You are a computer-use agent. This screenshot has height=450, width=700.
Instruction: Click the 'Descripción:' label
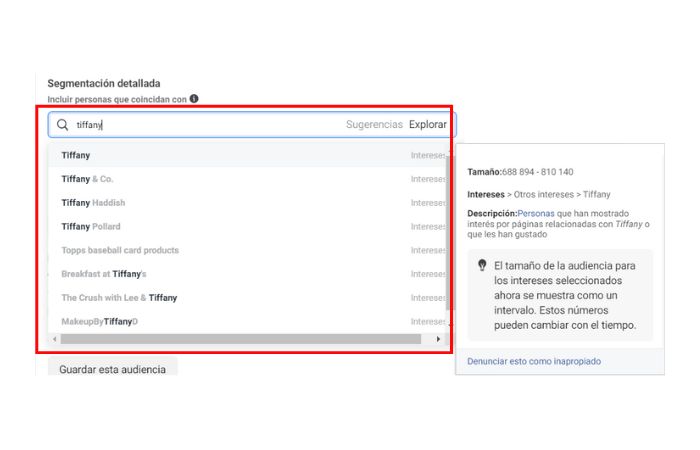[x=492, y=213]
